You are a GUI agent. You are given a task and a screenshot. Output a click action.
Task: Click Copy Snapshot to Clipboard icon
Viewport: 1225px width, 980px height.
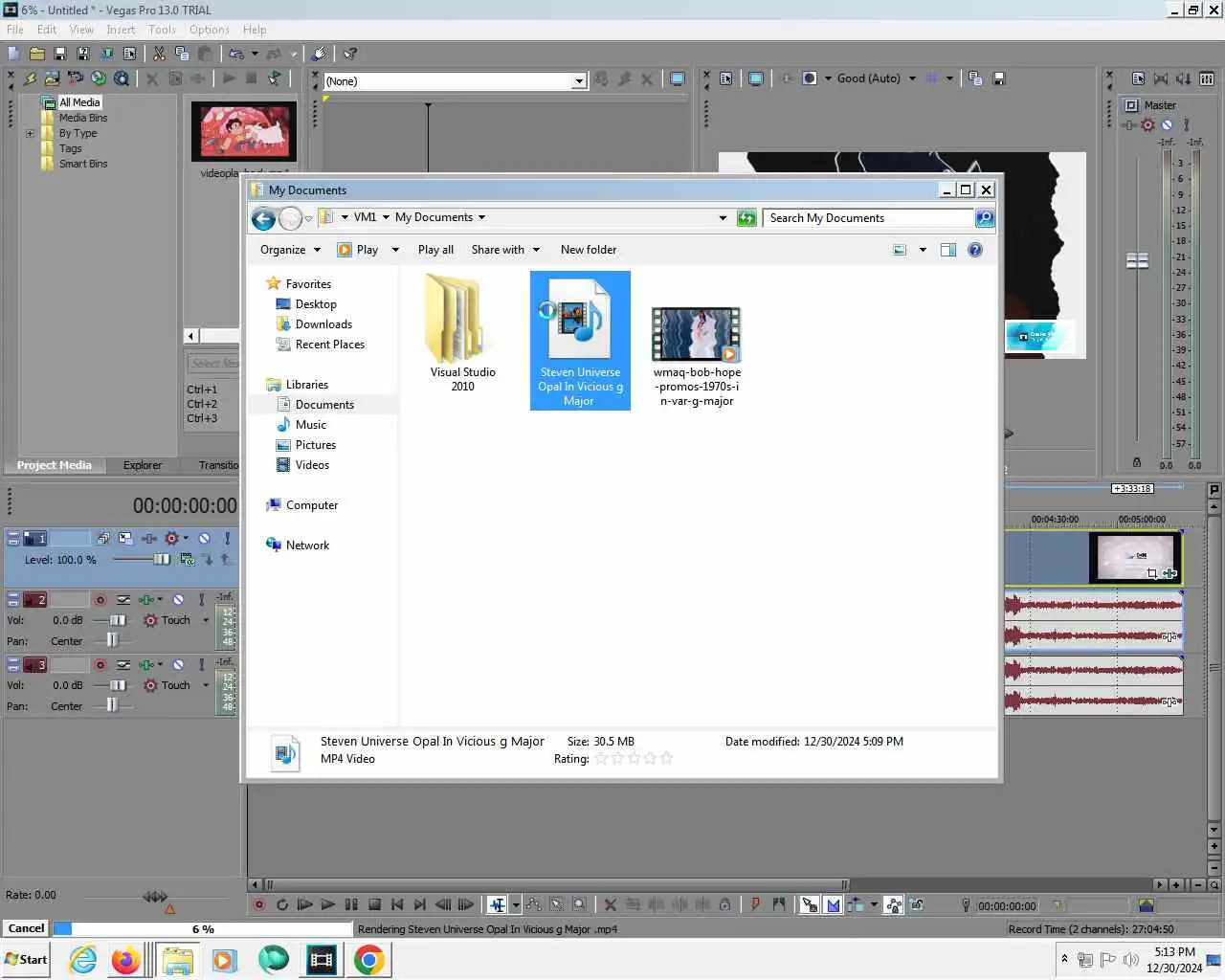(975, 78)
